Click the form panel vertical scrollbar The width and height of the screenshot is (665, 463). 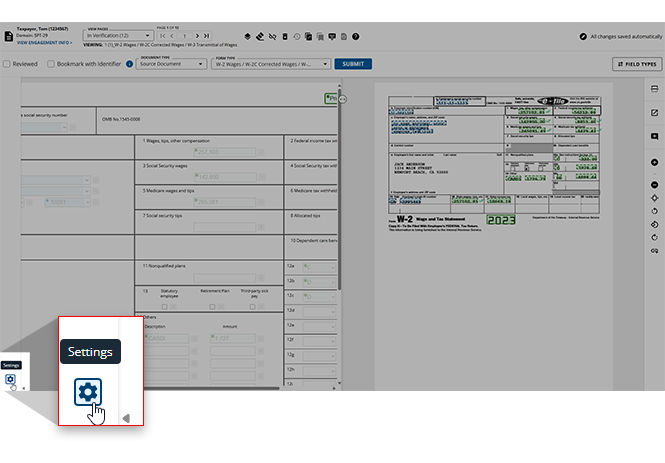click(x=339, y=189)
